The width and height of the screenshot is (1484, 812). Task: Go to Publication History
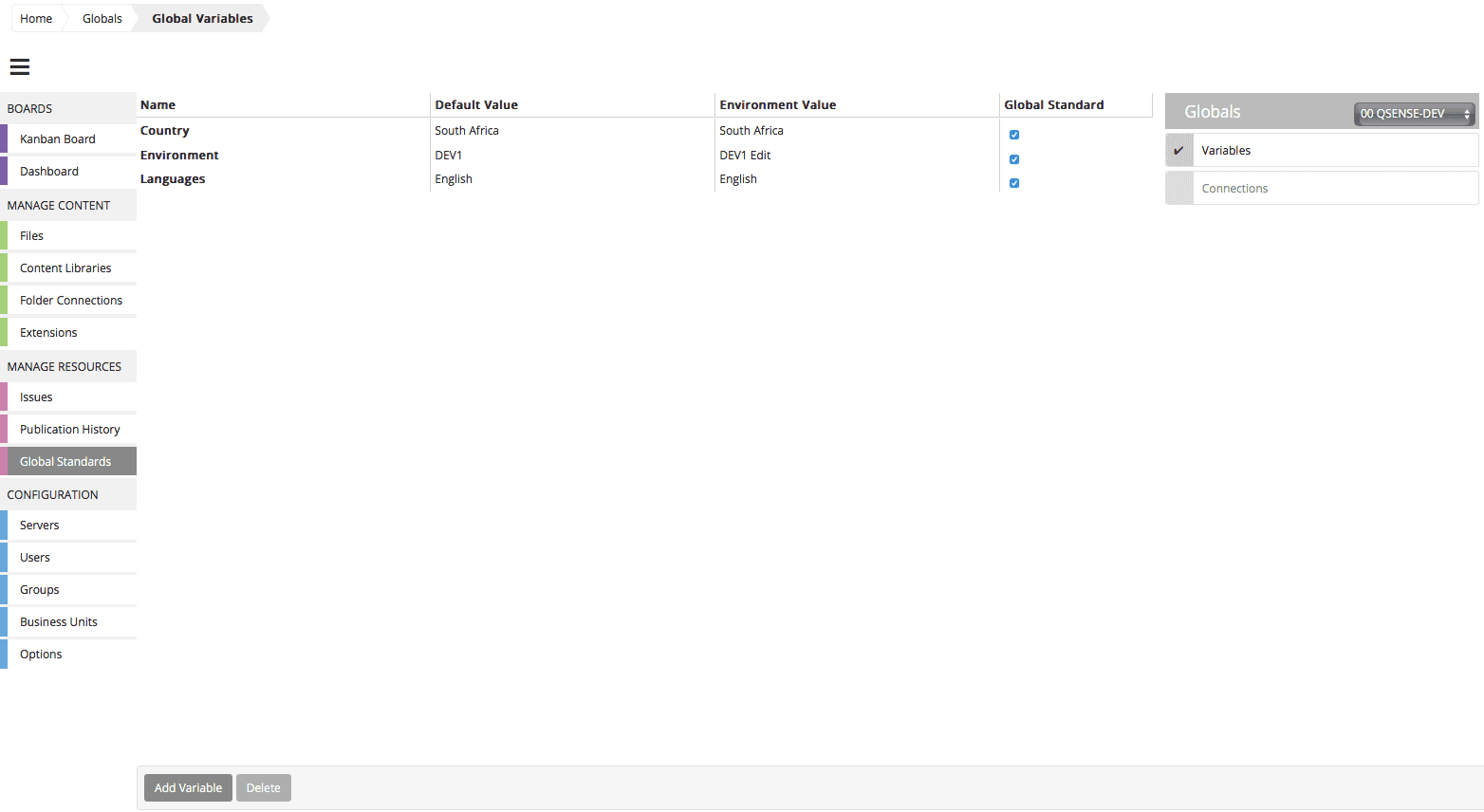coord(70,430)
